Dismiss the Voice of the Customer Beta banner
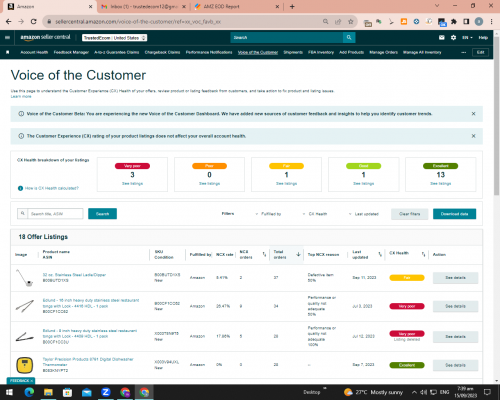Viewport: 500px width, 400px height. 473,114
